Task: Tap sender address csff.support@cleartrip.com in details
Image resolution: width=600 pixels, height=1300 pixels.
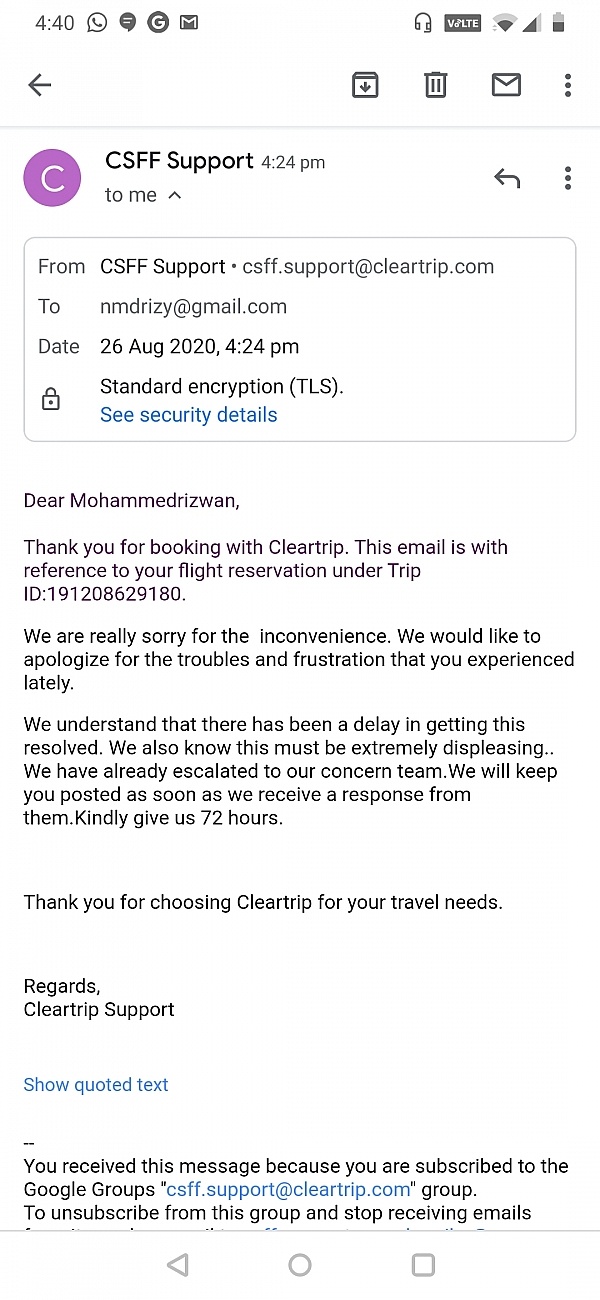Action: (x=368, y=267)
